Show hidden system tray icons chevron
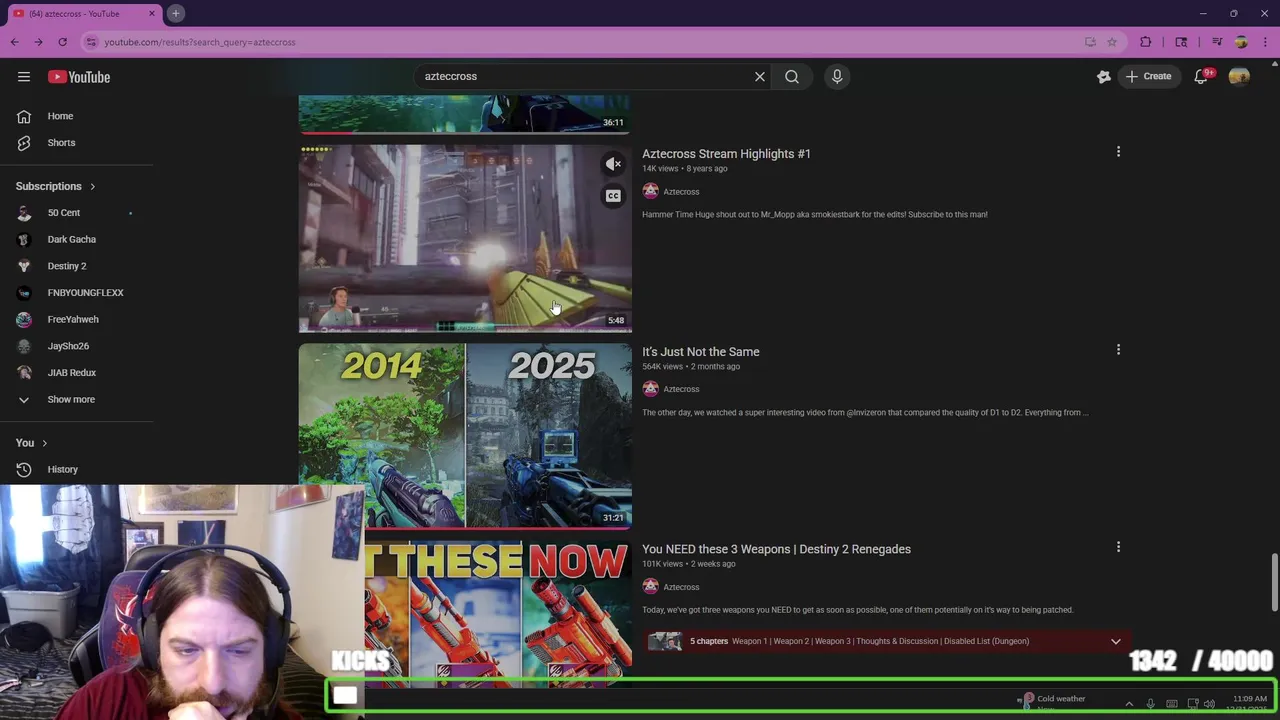The image size is (1280, 720). (1129, 703)
